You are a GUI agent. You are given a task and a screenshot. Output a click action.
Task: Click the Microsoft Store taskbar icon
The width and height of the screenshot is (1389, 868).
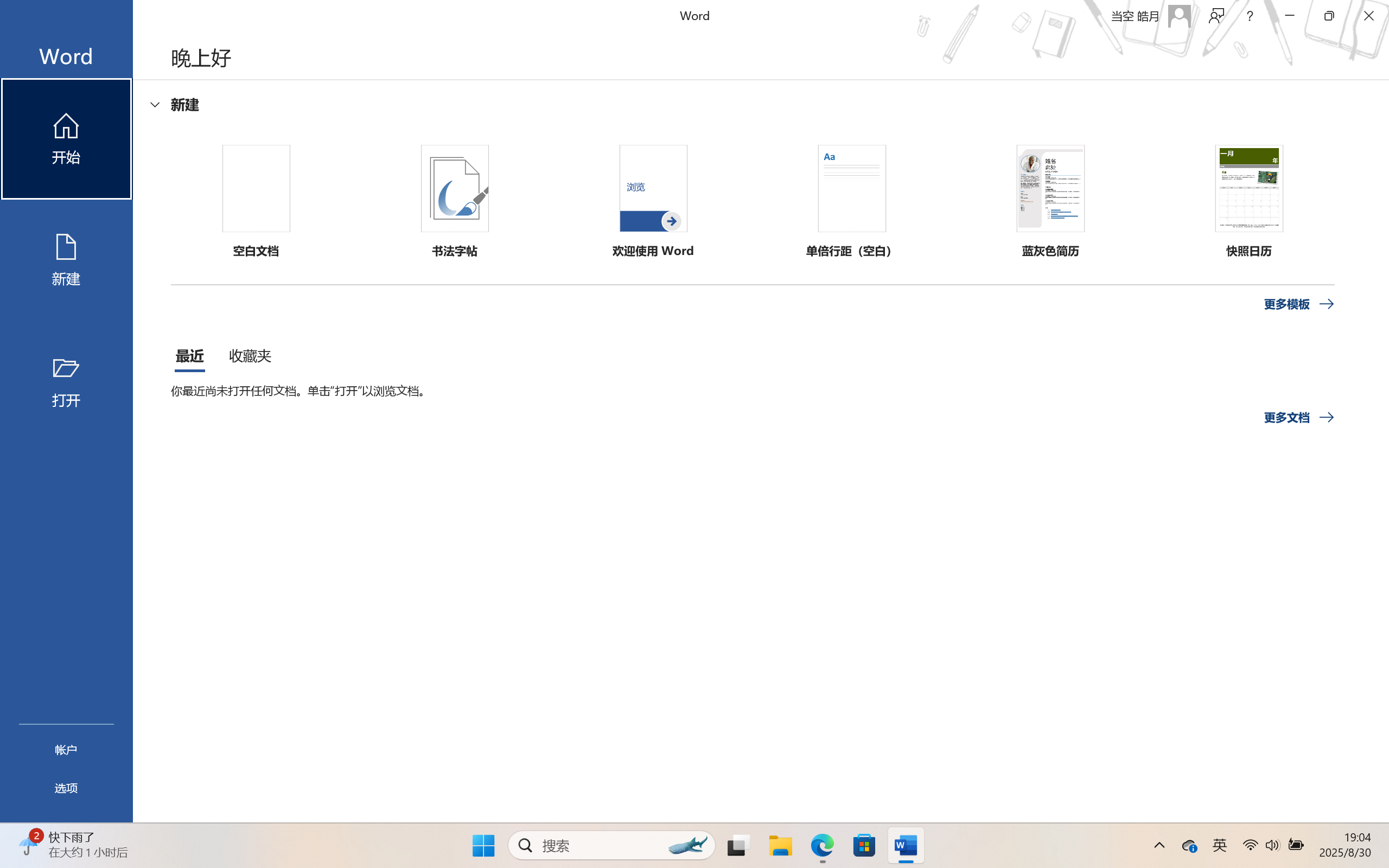click(864, 846)
